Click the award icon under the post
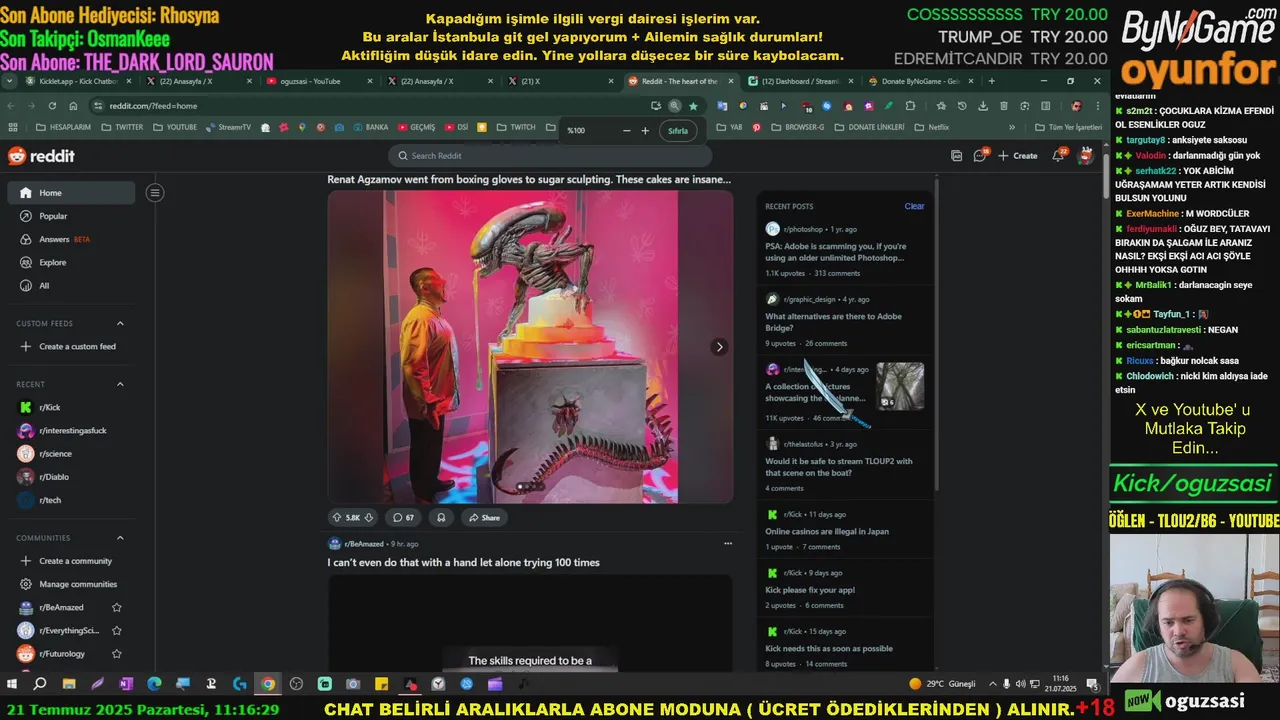This screenshot has width=1280, height=720. pos(441,517)
